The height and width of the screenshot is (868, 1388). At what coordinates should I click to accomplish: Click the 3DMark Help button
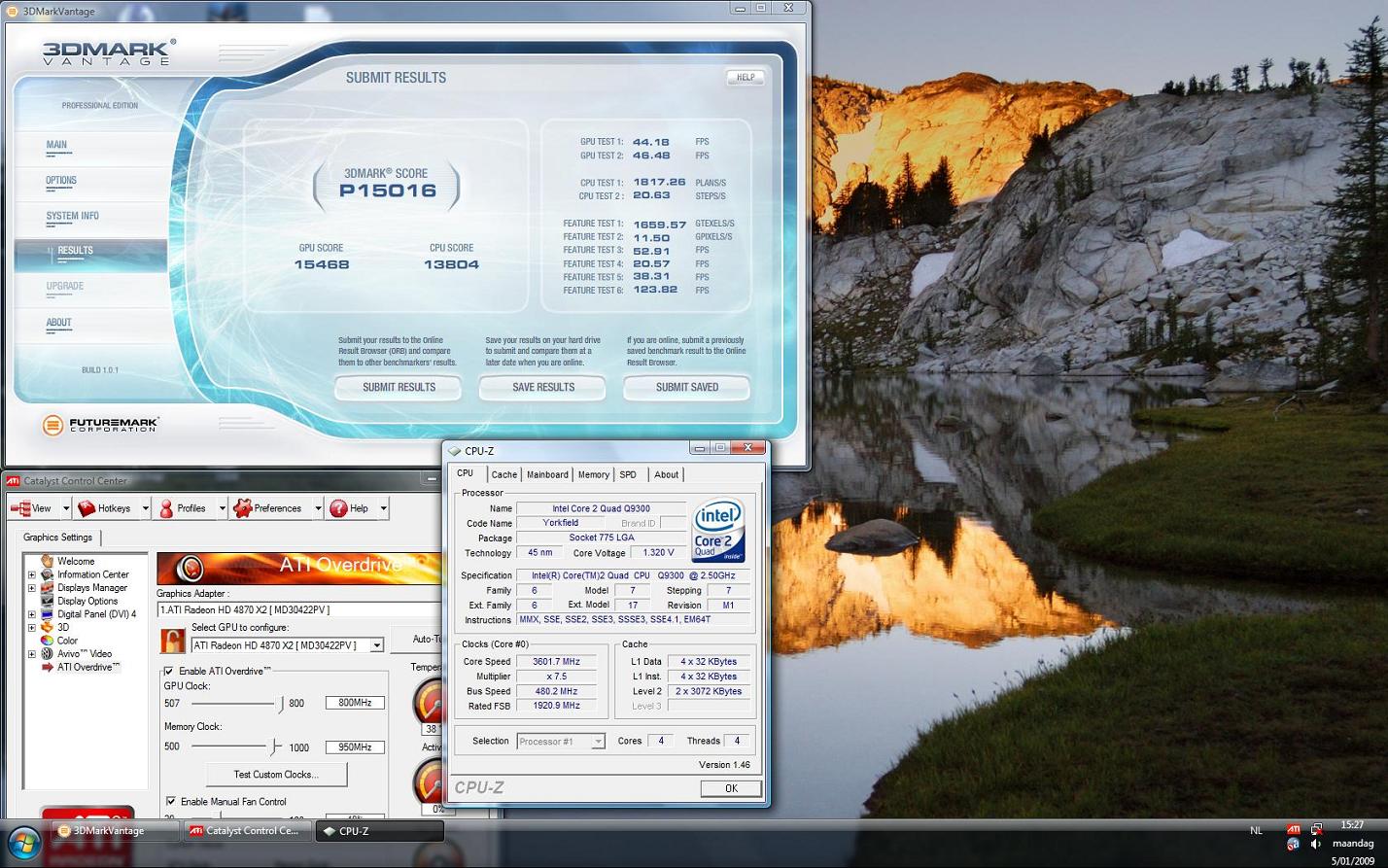[x=745, y=77]
